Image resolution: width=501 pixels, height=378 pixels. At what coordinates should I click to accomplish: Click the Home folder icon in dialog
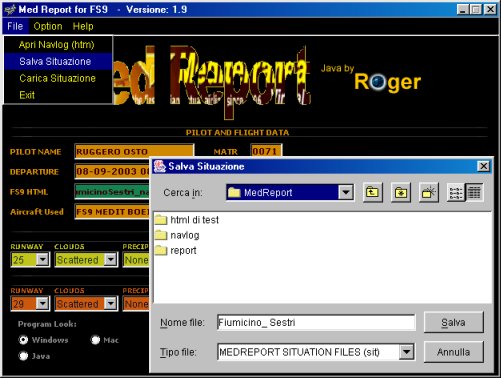tap(400, 192)
